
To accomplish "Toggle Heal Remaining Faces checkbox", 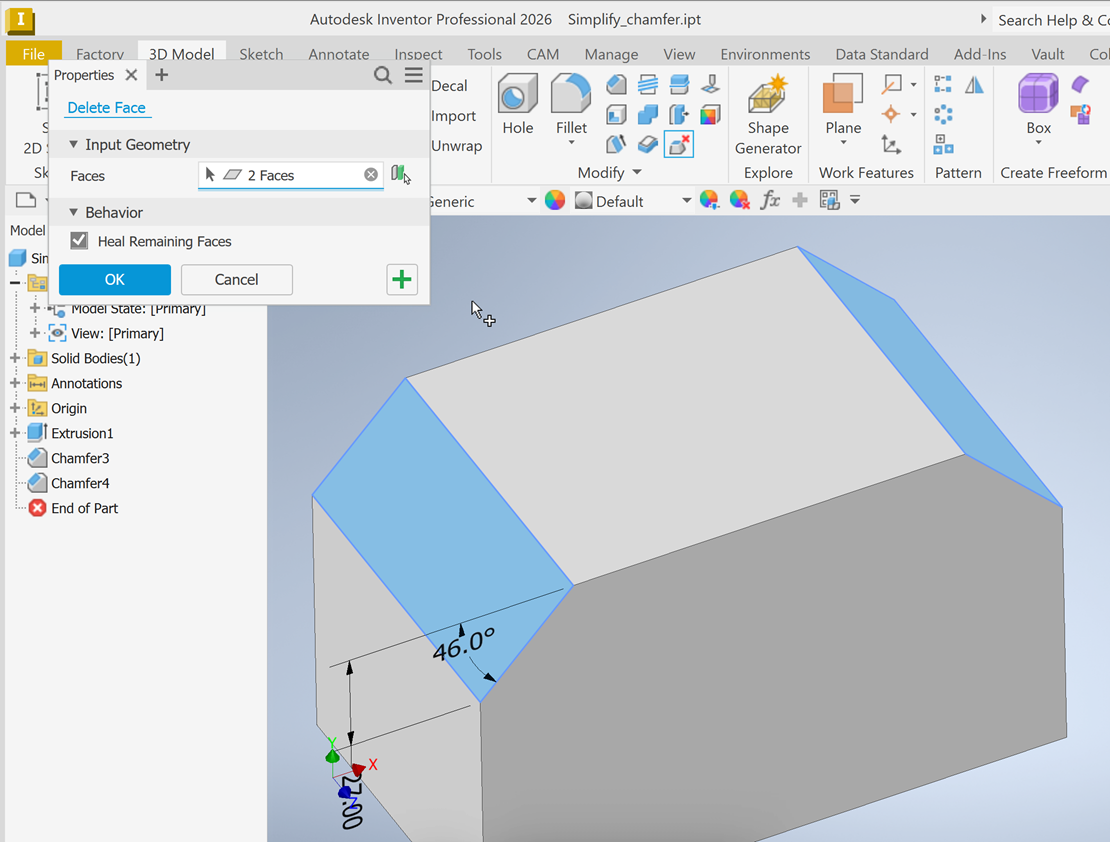I will (79, 241).
